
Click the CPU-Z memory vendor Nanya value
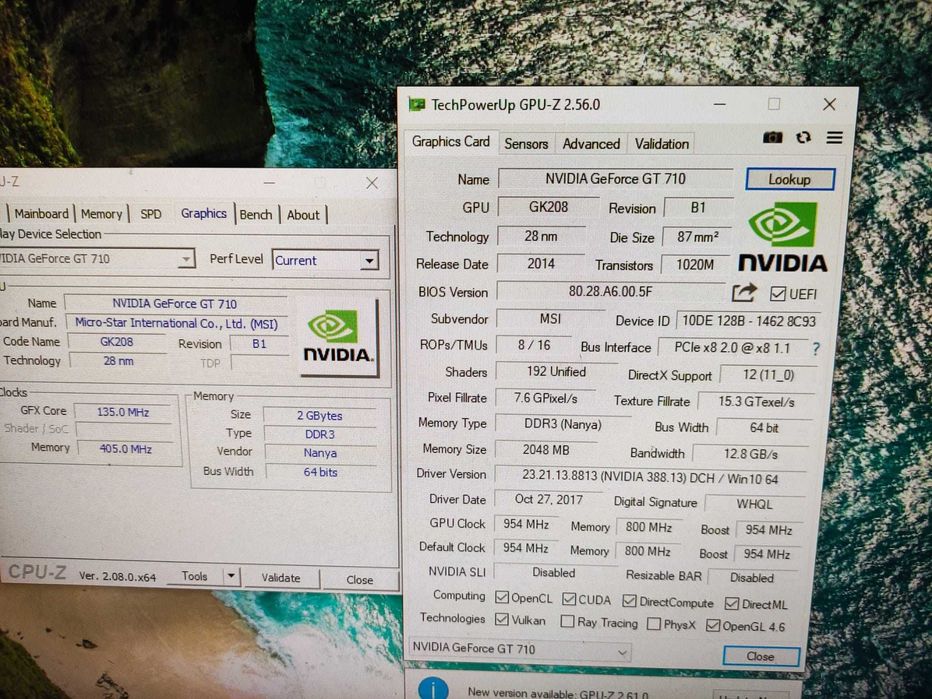pyautogui.click(x=320, y=453)
